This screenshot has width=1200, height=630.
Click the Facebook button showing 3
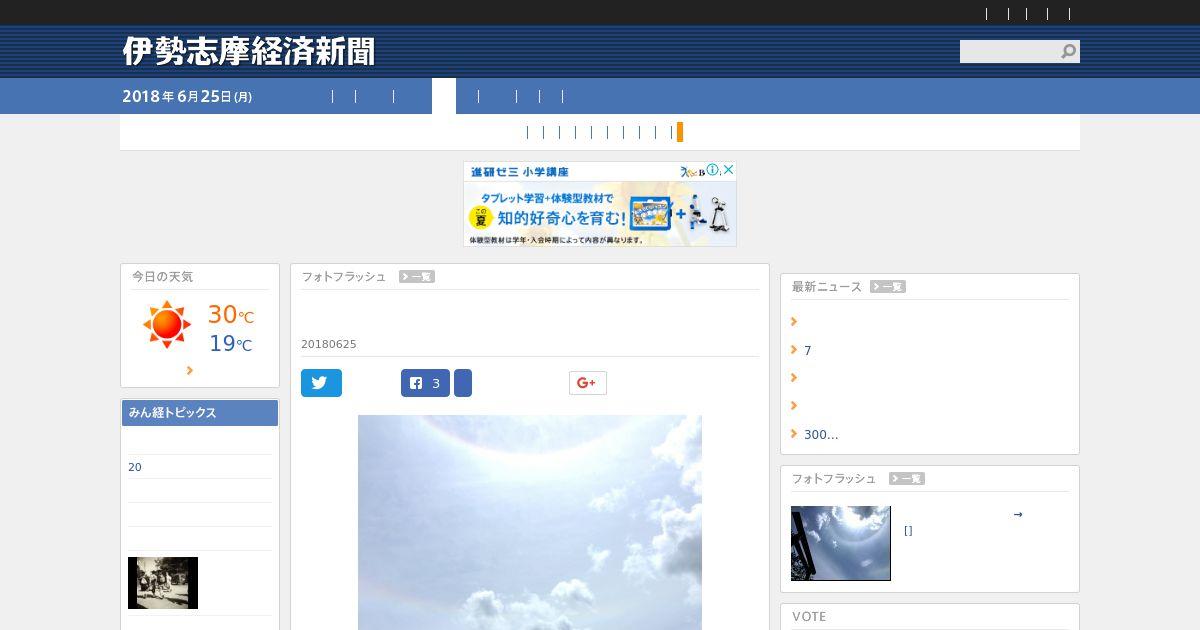point(425,383)
